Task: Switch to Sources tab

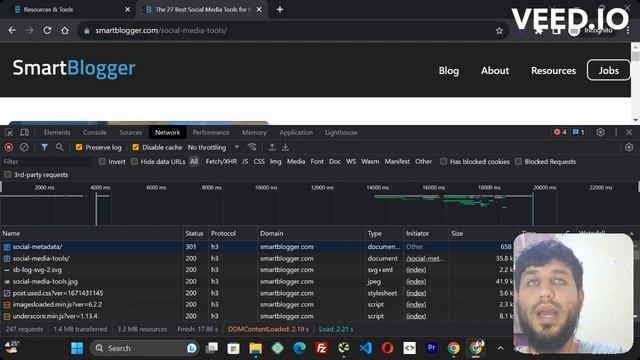Action: coord(131,132)
